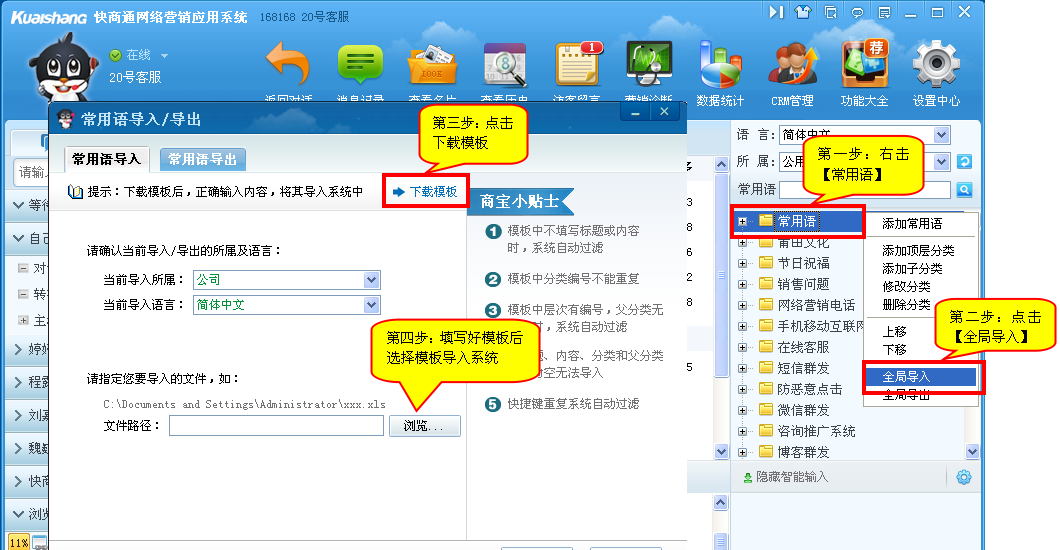Open the 当前导入语言 dropdown

click(372, 305)
